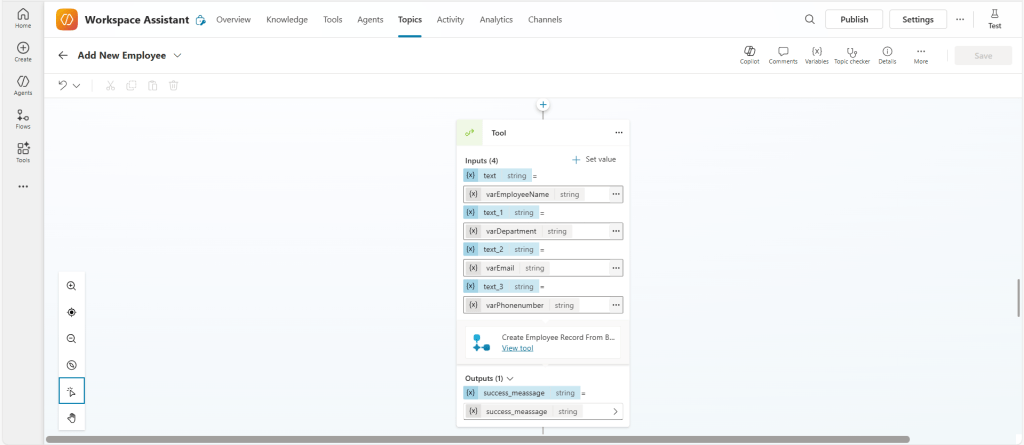Select the hand pan tool
1024x445 pixels.
tap(72, 417)
